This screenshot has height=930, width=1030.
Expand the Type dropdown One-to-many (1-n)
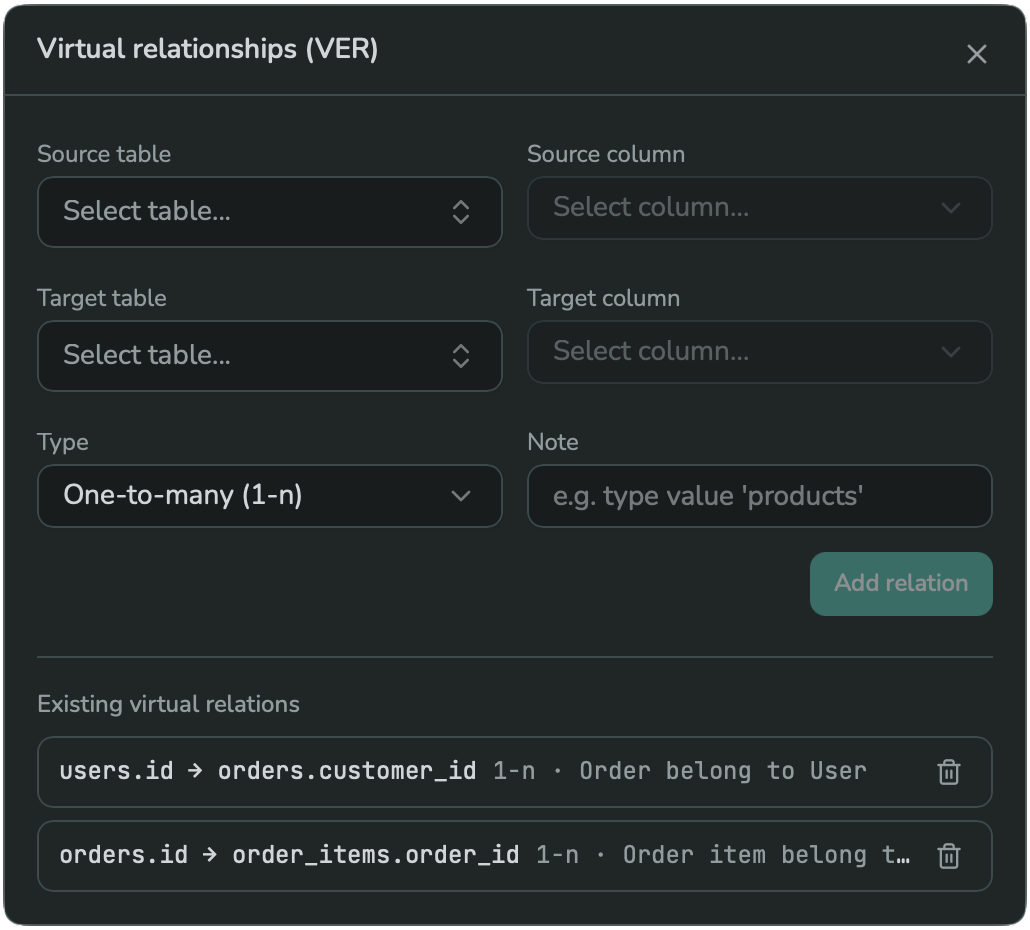click(269, 496)
